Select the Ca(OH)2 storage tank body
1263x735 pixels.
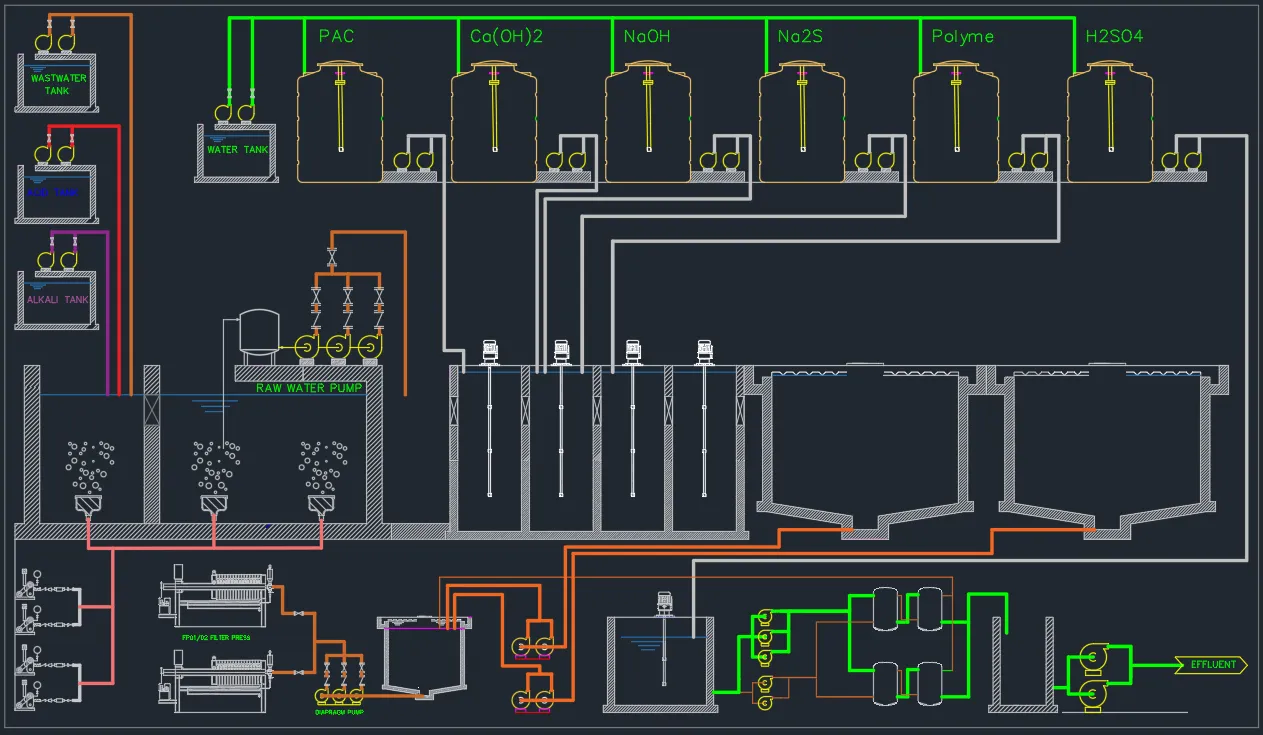[x=494, y=122]
